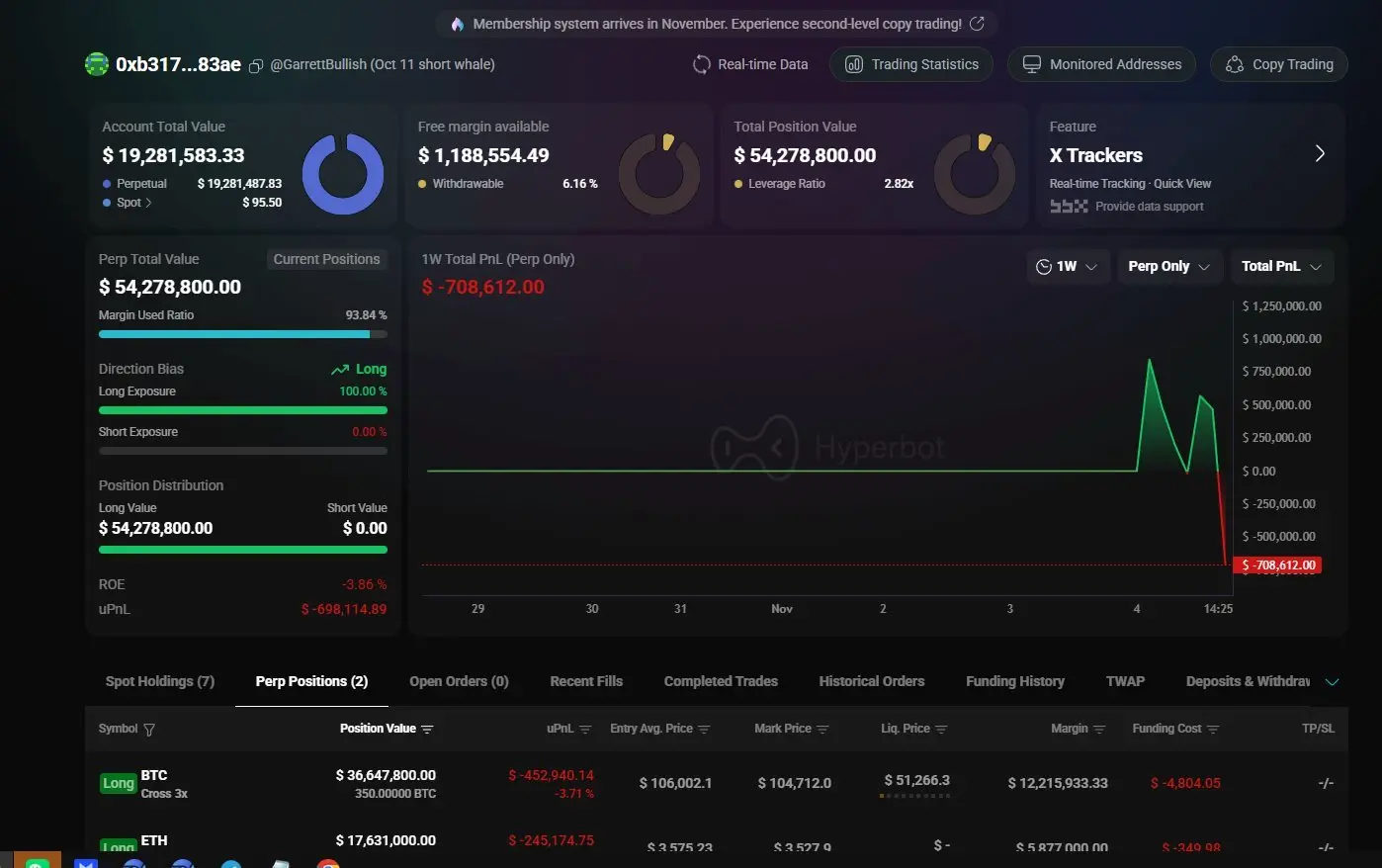1382x868 pixels.
Task: Click BTC entry price $ 106,002.1
Action: 675,783
